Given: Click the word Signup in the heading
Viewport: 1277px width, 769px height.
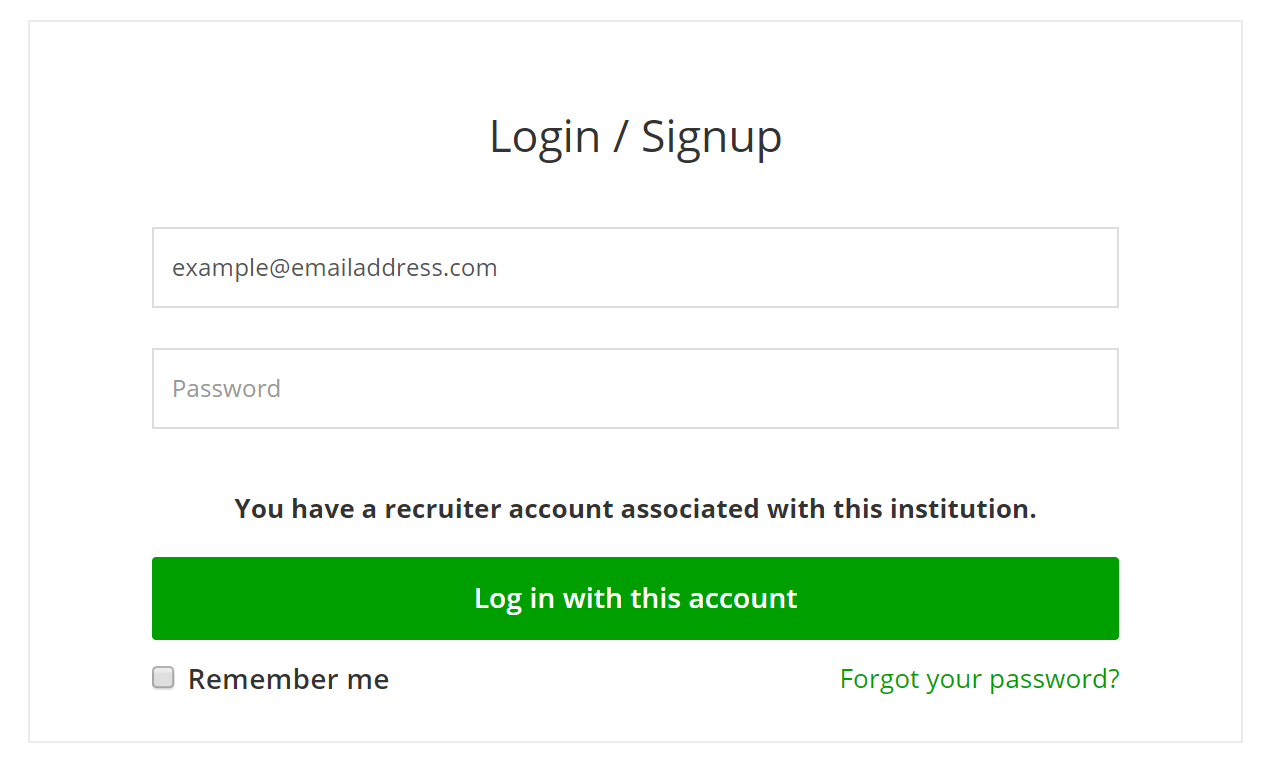Looking at the screenshot, I should click(711, 138).
